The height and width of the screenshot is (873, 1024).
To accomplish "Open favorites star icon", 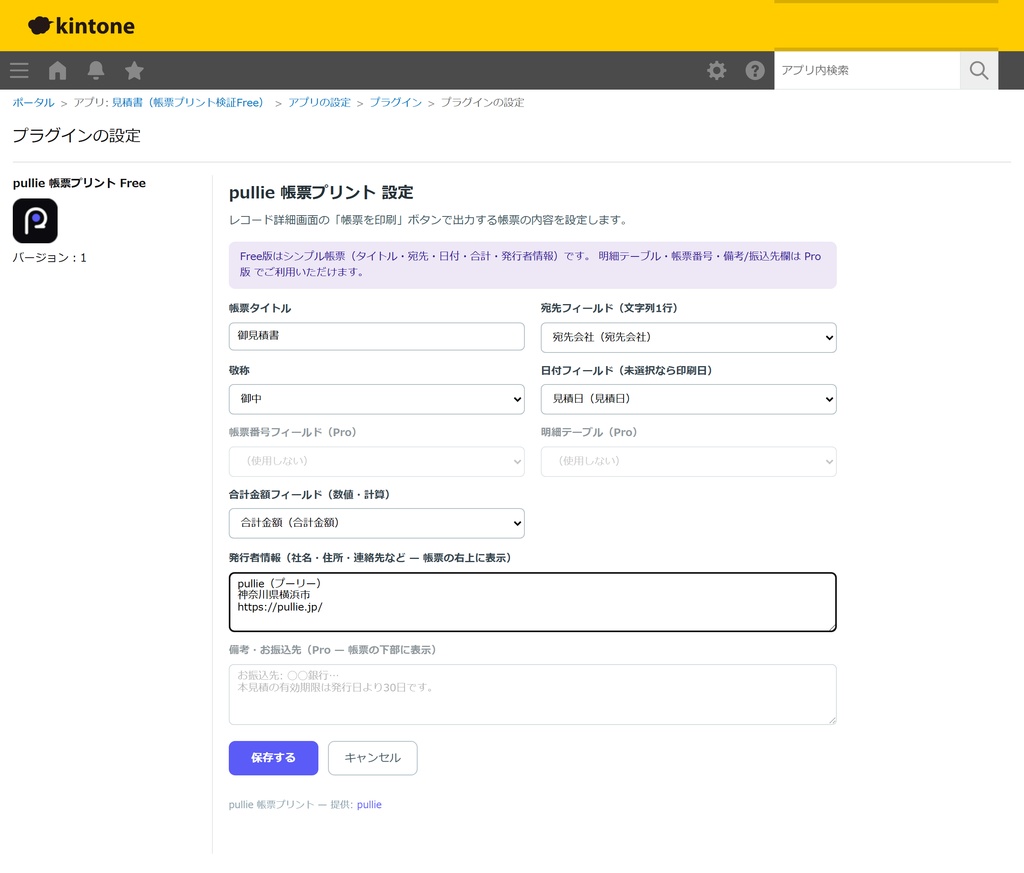I will [135, 71].
